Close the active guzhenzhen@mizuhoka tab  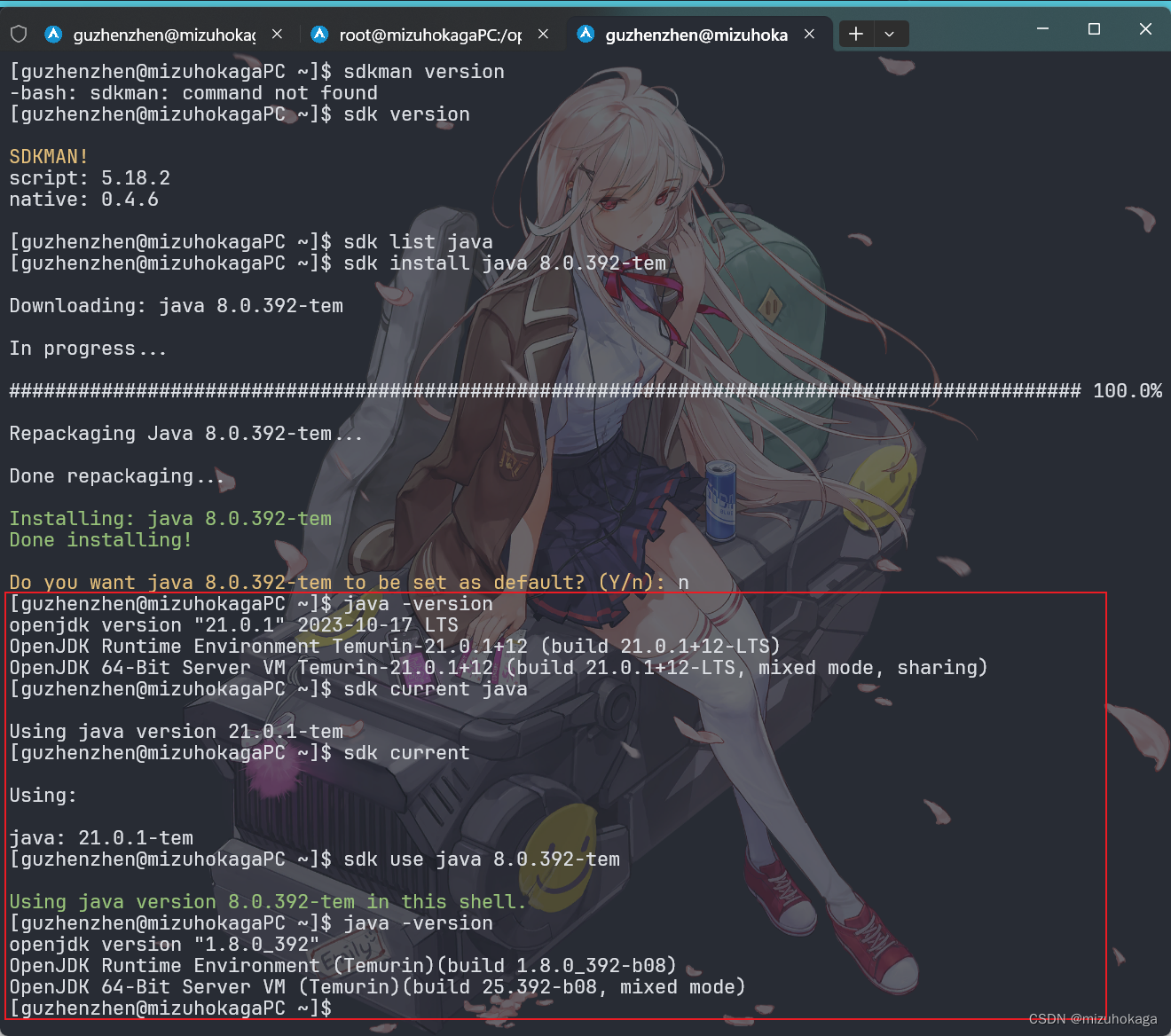(809, 34)
